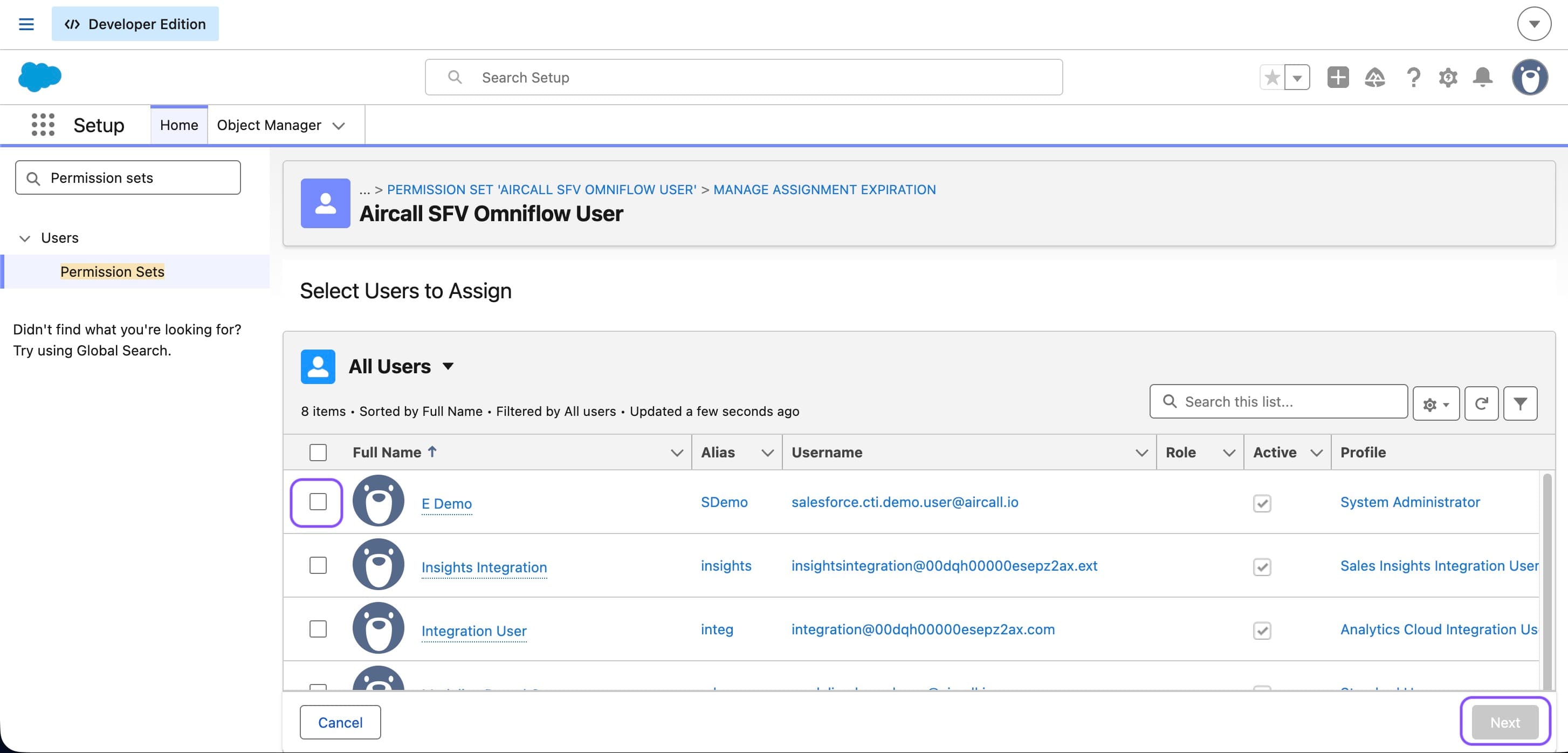Viewport: 1568px width, 753px height.
Task: Open the user profile avatar menu
Action: [x=1530, y=77]
